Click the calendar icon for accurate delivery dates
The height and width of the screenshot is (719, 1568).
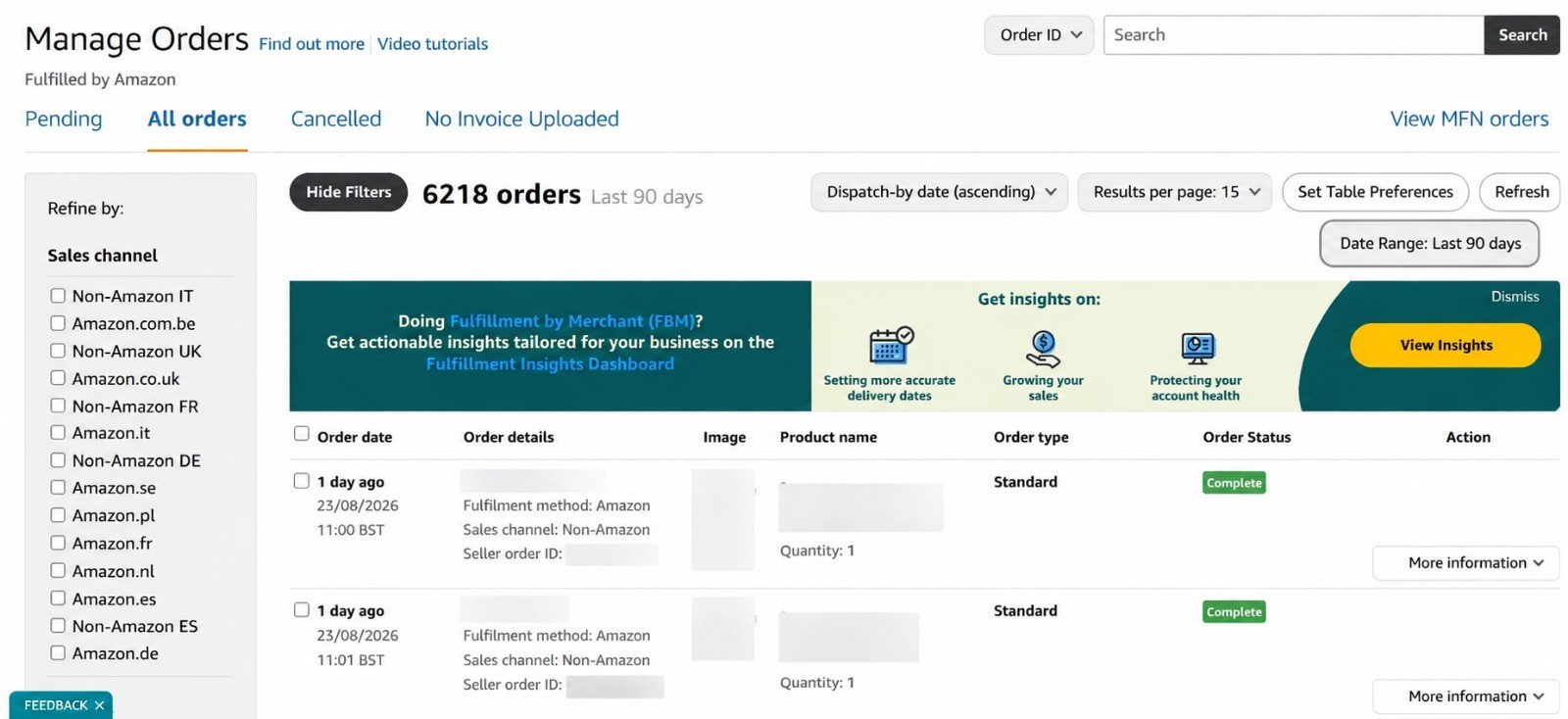pos(891,346)
